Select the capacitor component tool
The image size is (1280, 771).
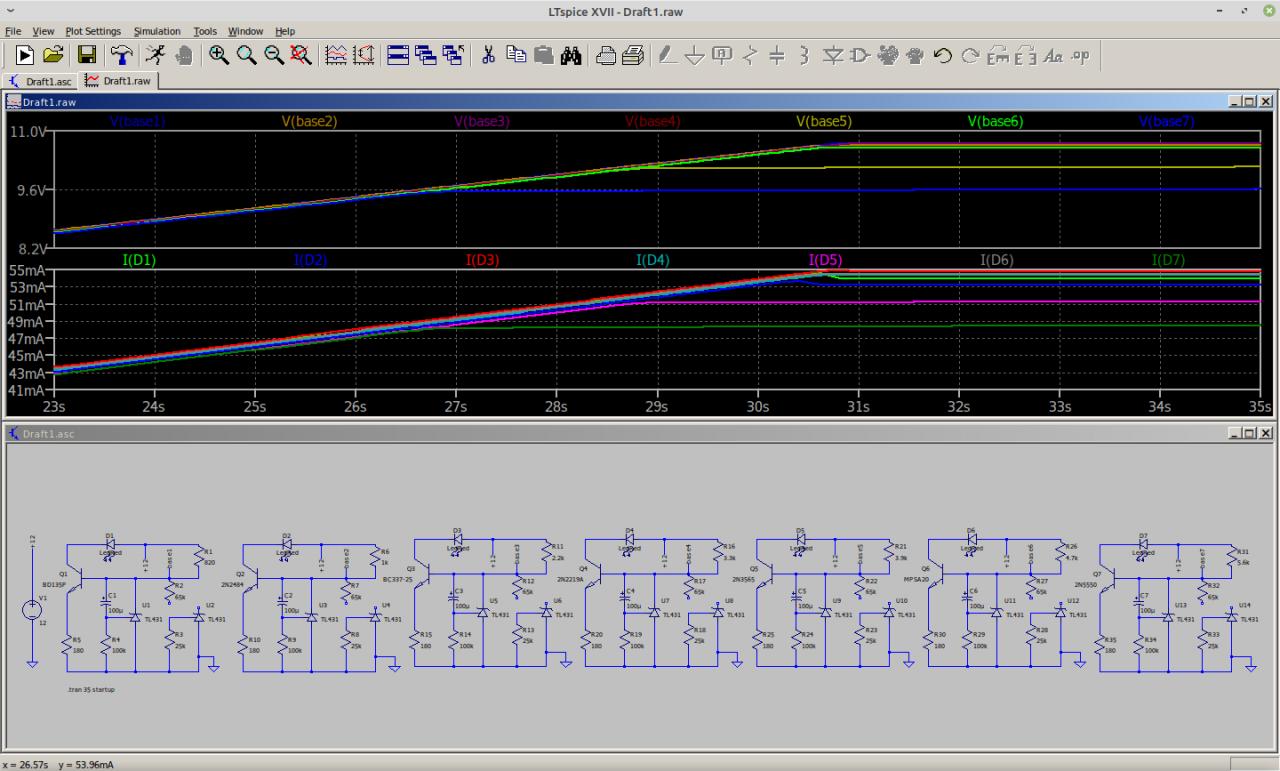pyautogui.click(x=777, y=55)
